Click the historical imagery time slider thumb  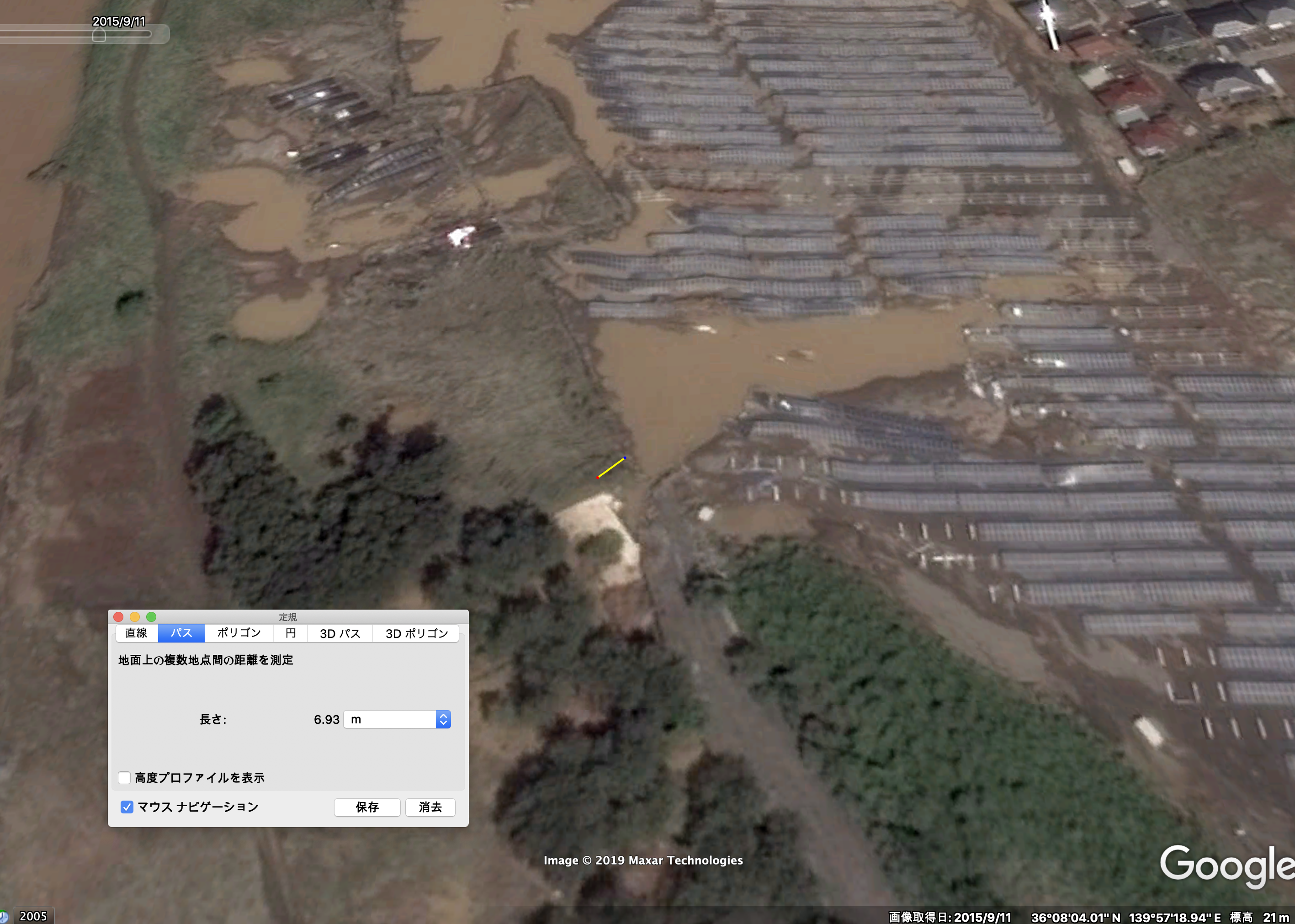click(99, 36)
